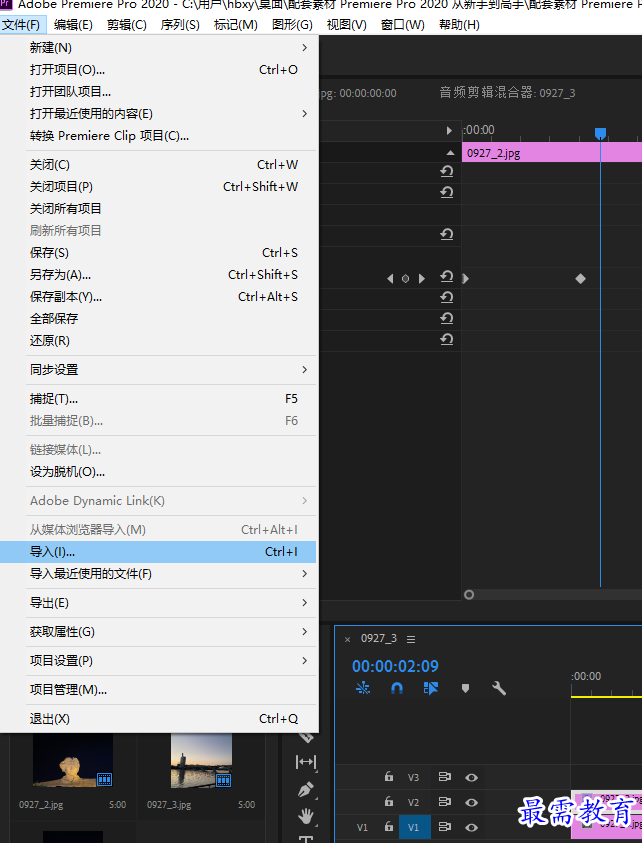
Task: Choose 保存(S) in the File menu
Action: 158,253
